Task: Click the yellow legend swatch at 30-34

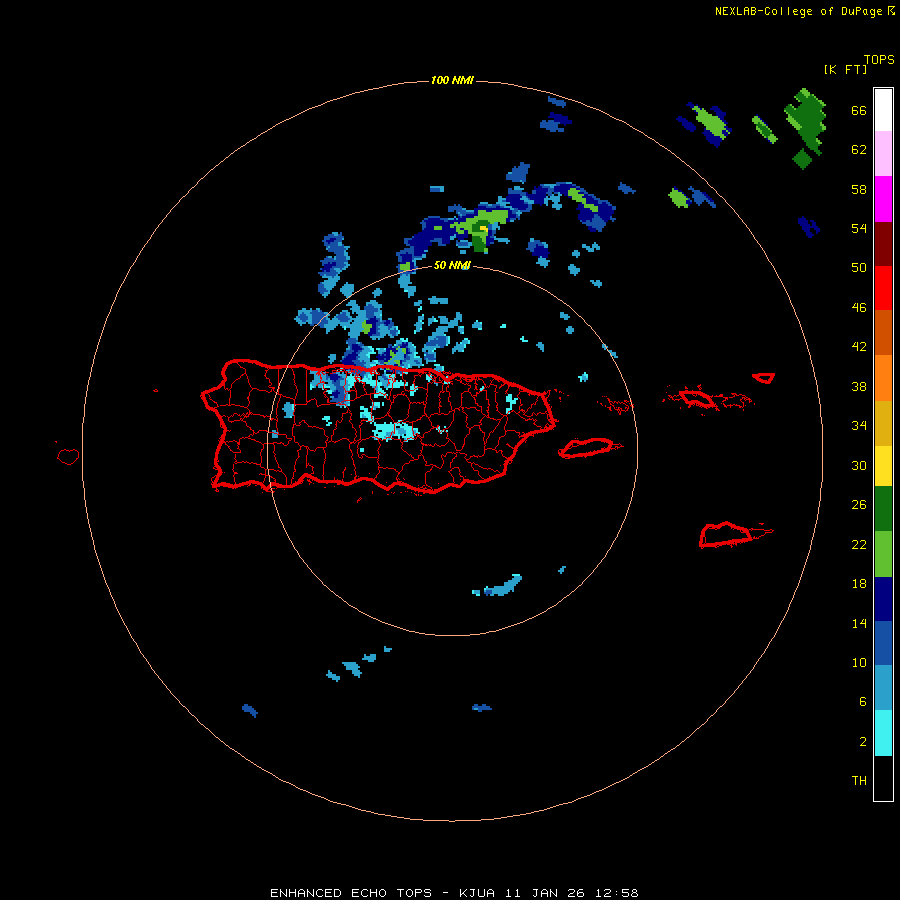Action: [883, 466]
